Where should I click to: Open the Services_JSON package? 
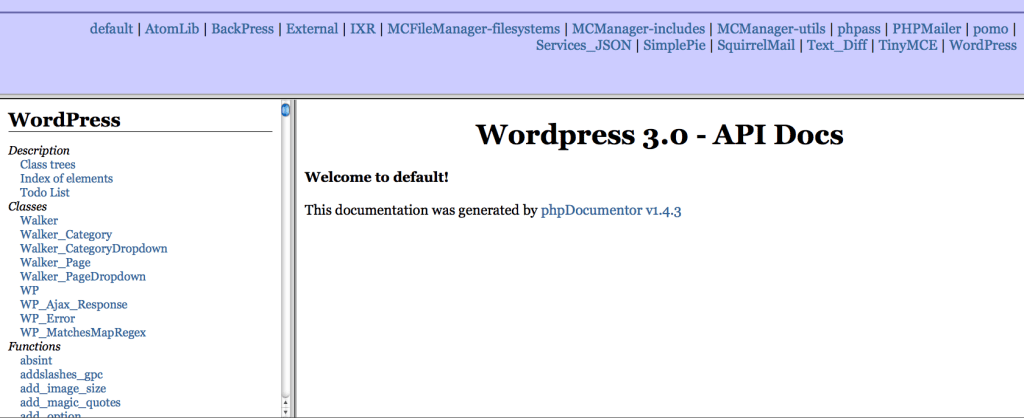(x=584, y=45)
